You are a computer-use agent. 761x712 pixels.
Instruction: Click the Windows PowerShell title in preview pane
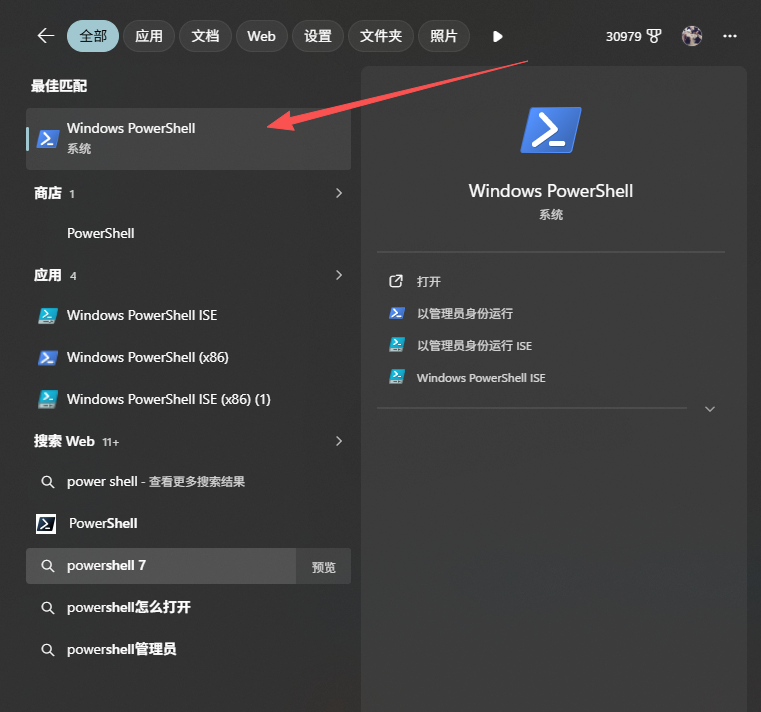[551, 191]
